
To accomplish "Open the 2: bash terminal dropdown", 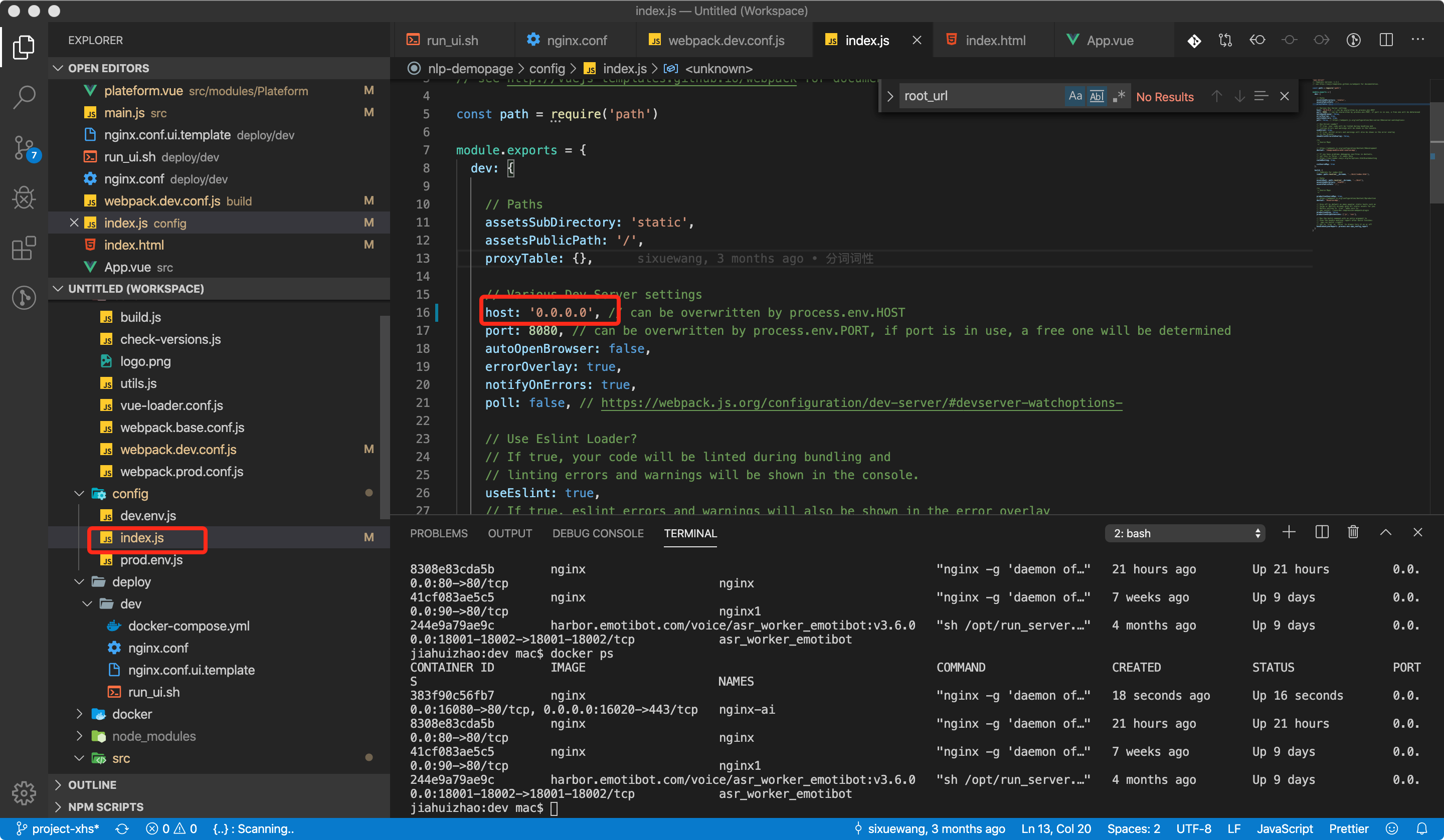I will click(1184, 533).
